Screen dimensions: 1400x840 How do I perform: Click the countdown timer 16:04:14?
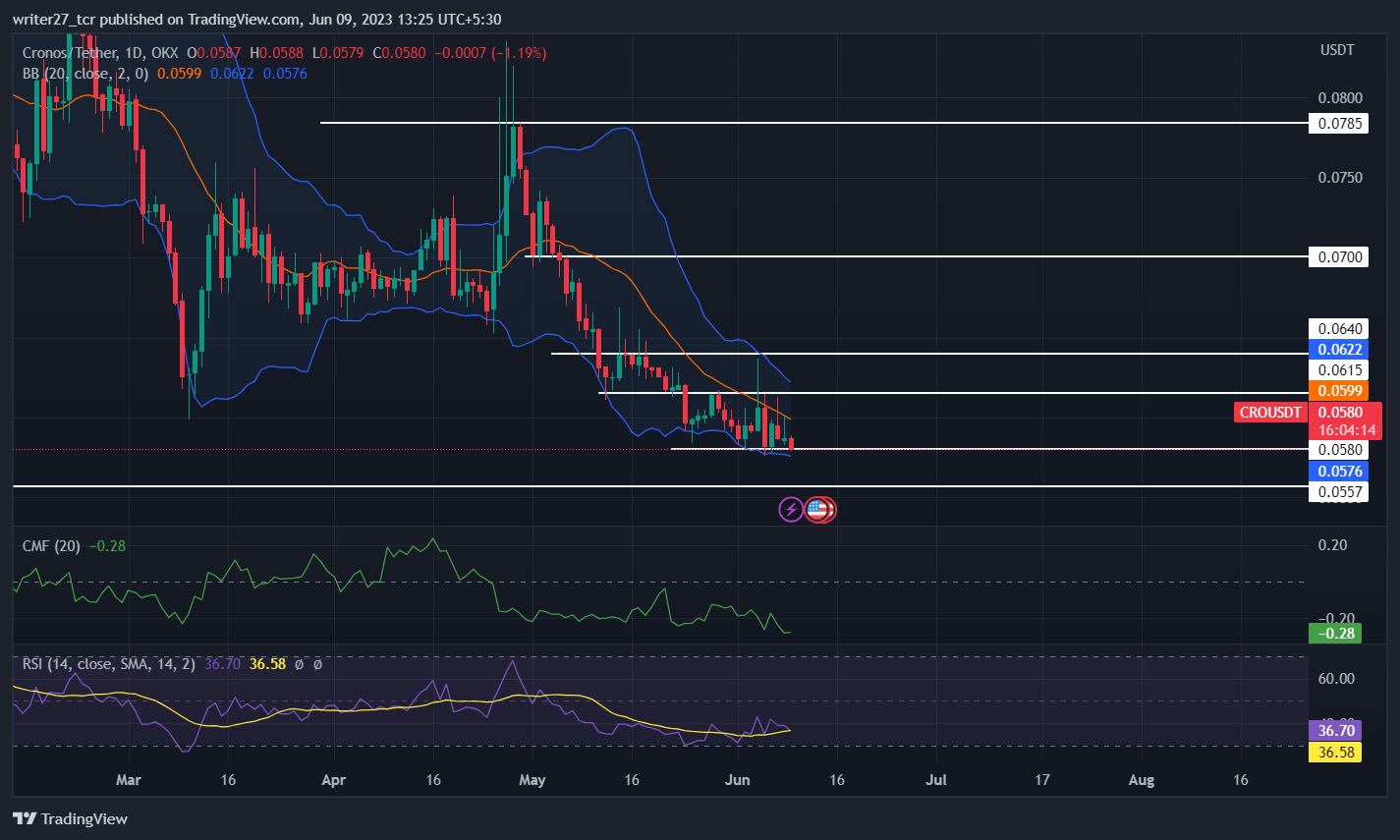[x=1345, y=430]
